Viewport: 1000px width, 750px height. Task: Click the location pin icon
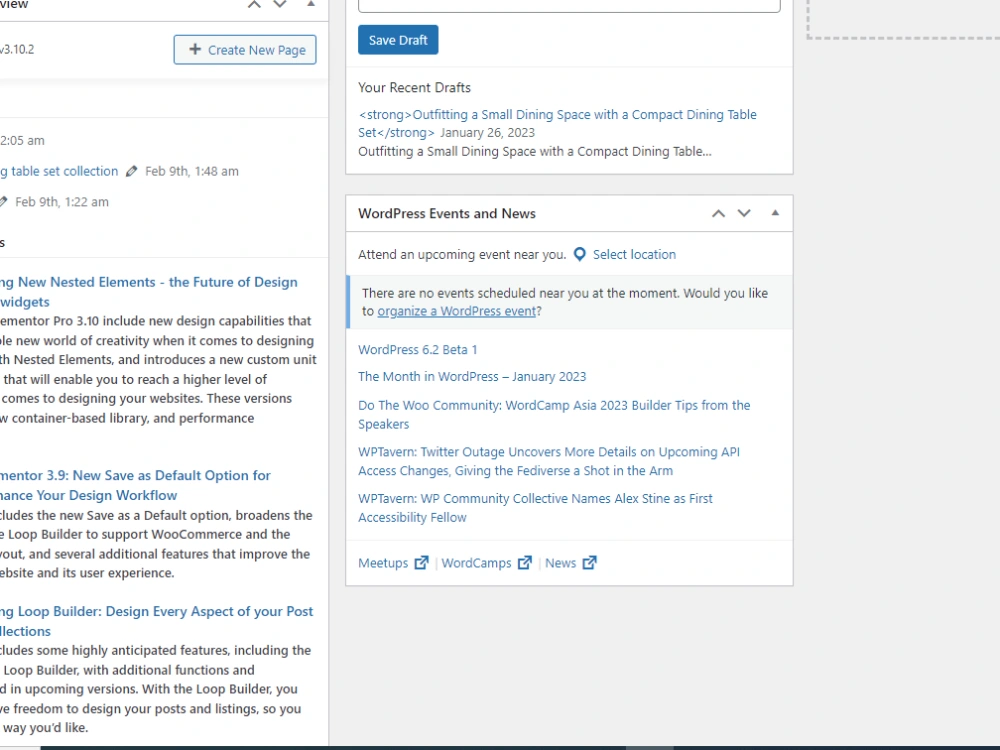click(579, 254)
